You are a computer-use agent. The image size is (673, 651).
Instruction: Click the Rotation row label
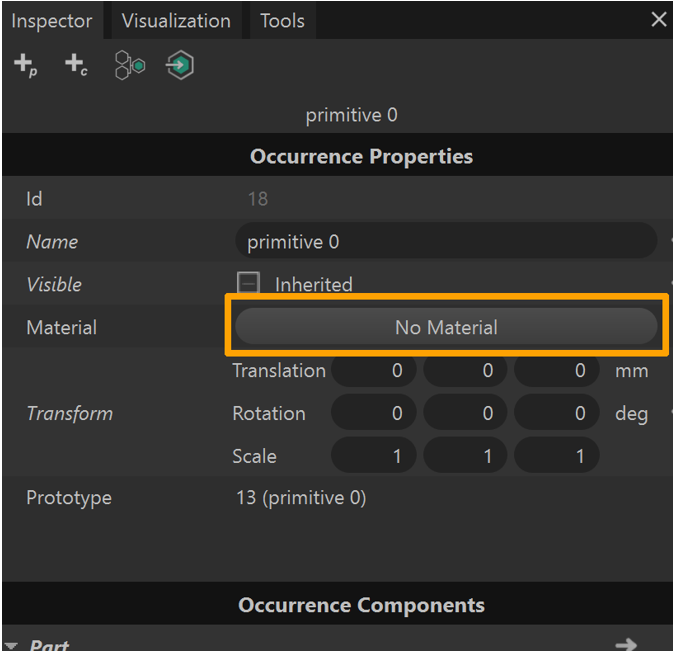click(x=269, y=413)
